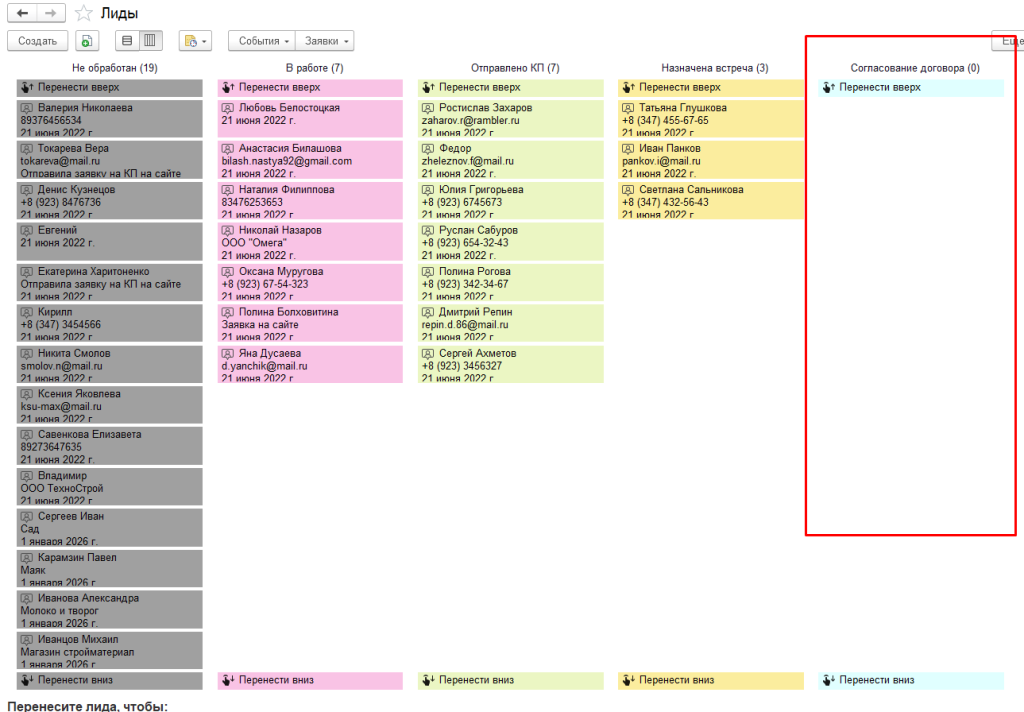1024x712 pixels.
Task: Click Перенести вверх in Не обработан column
Action: pos(110,88)
